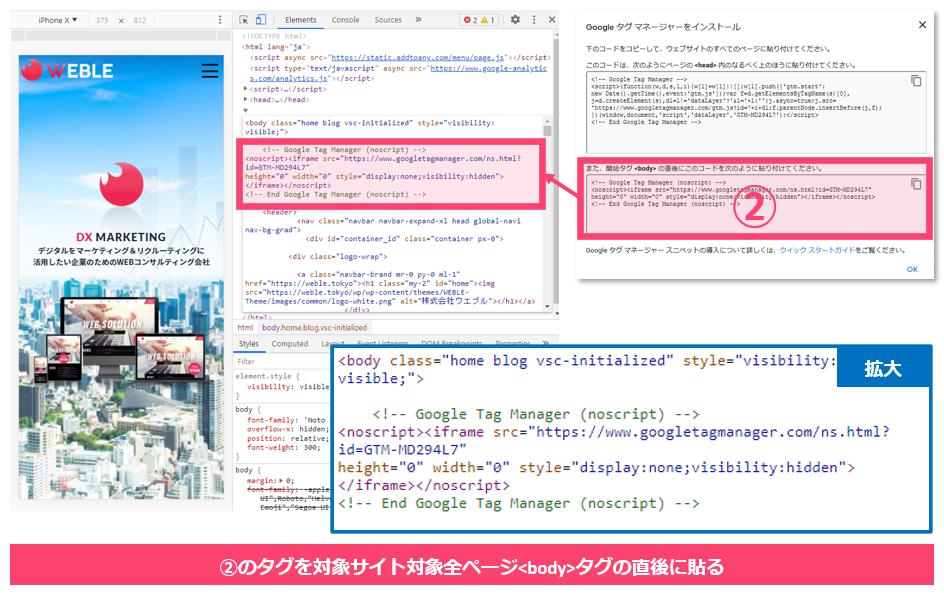Viewport: 944px width, 595px height.
Task: Open the quick start guide link
Action: [x=817, y=250]
